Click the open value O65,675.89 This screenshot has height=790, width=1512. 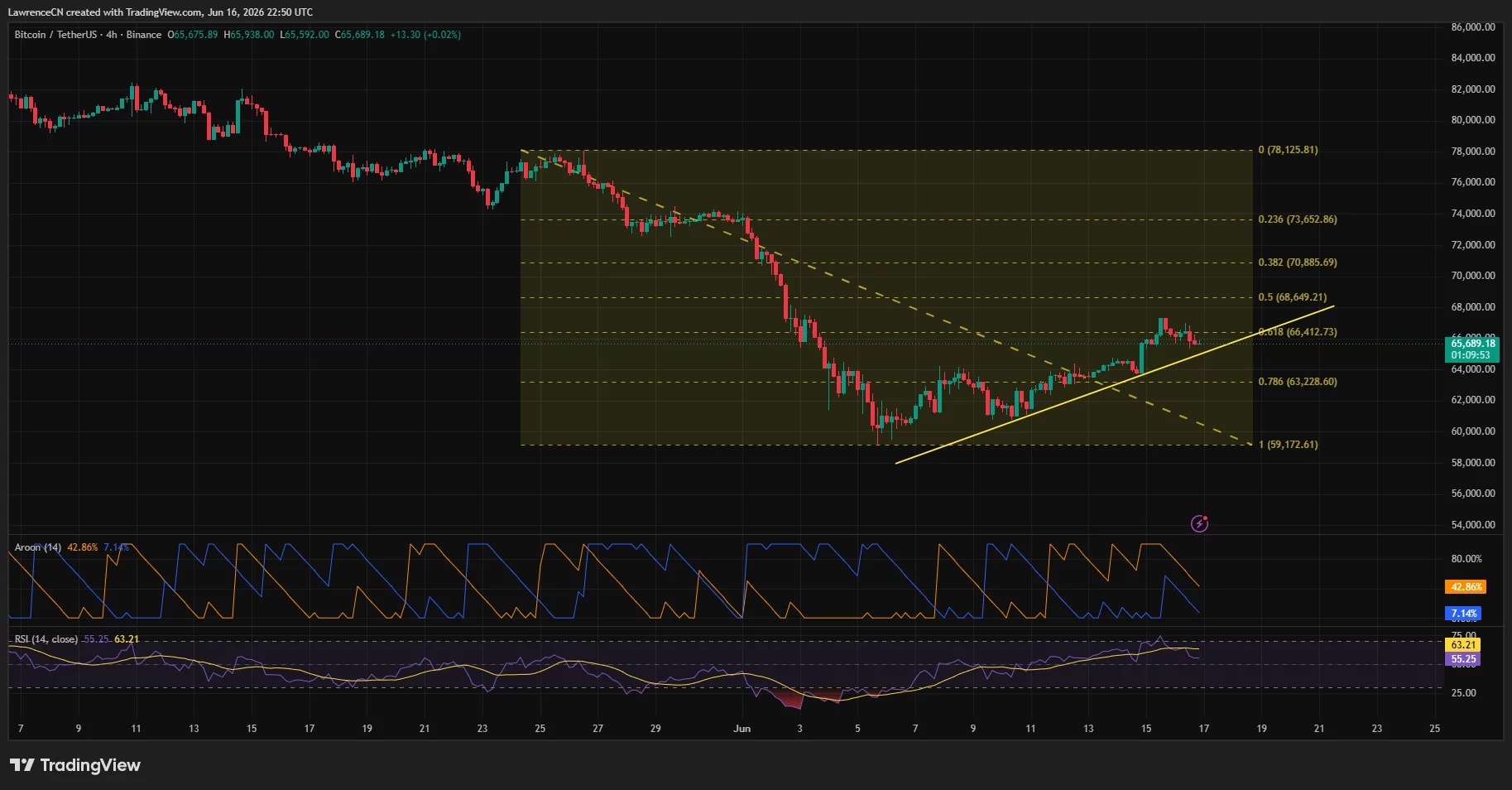click(x=193, y=35)
